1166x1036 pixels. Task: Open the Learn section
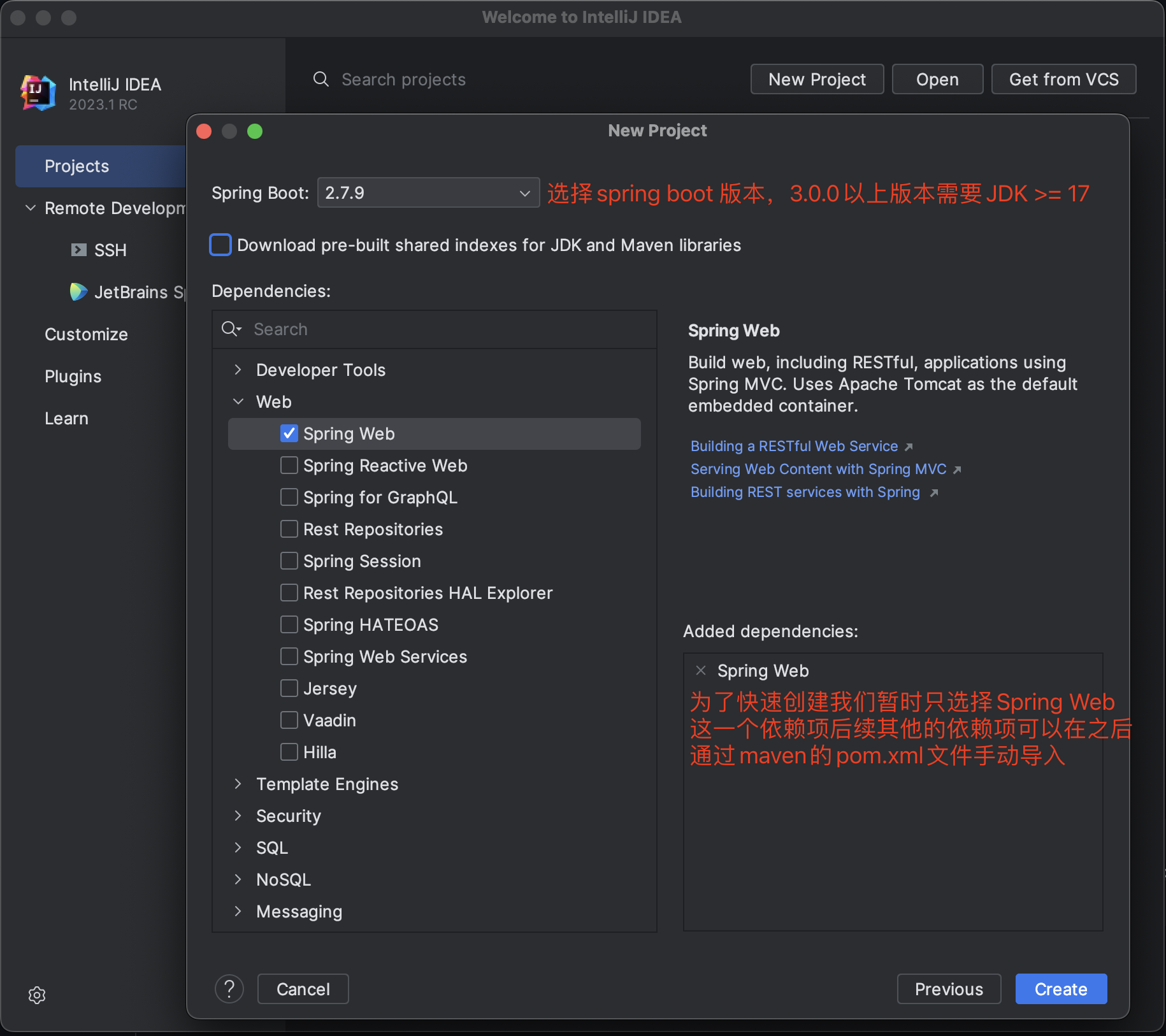coord(66,419)
